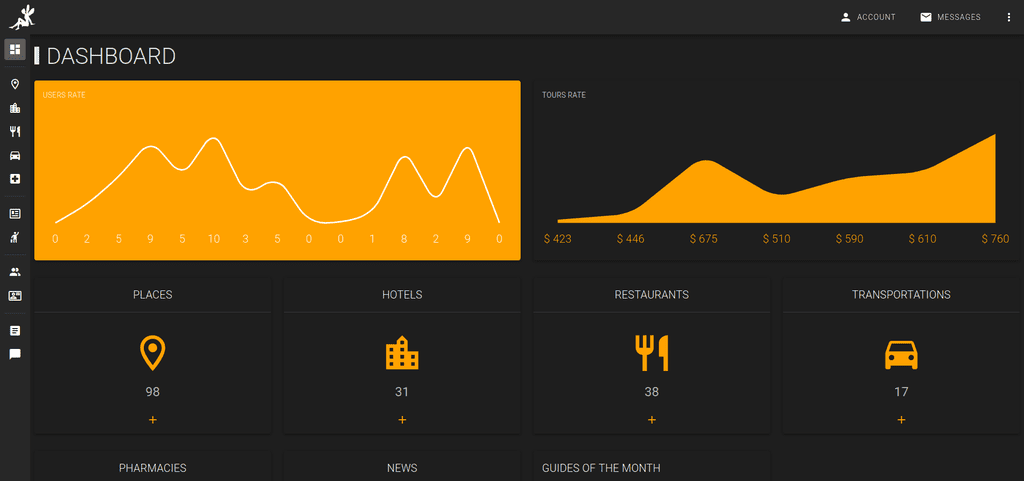Open the sidebar document-list icon

point(15,331)
